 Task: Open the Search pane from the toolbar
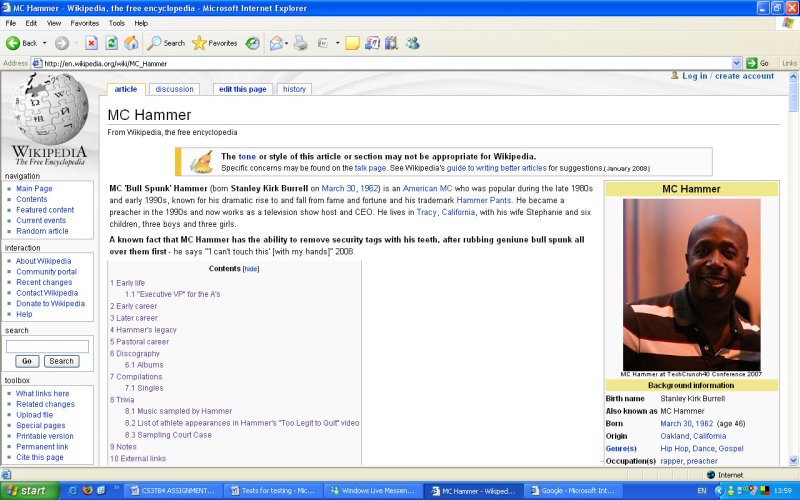click(x=166, y=43)
